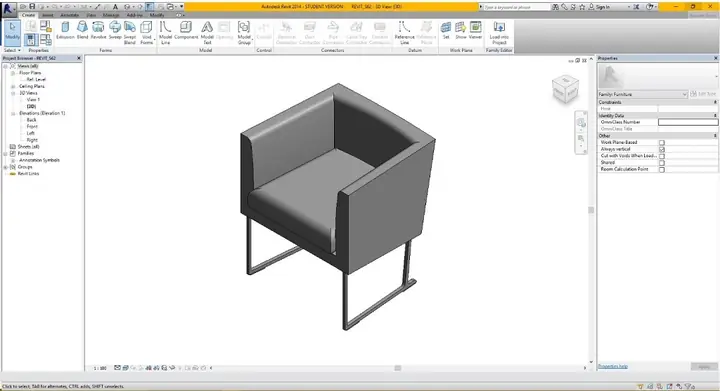This screenshot has height=391, width=720.
Task: Open the Create ribbon tab
Action: click(28, 15)
